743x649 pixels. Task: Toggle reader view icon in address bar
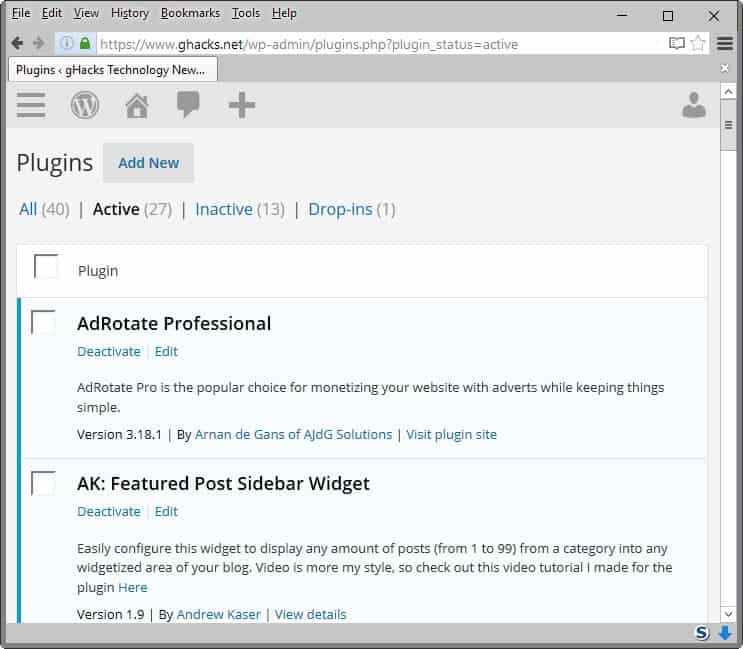(x=677, y=44)
